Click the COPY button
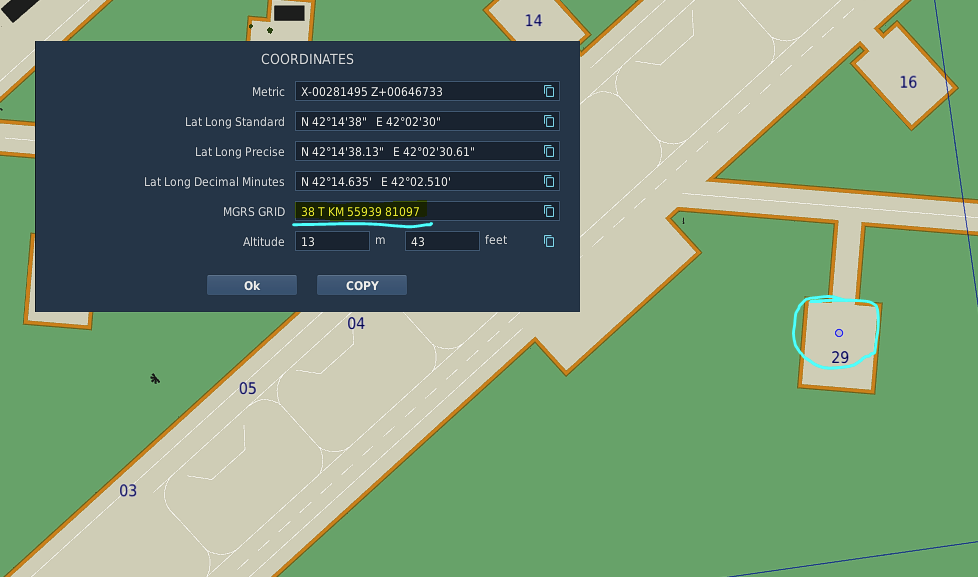This screenshot has width=978, height=577. 362,285
